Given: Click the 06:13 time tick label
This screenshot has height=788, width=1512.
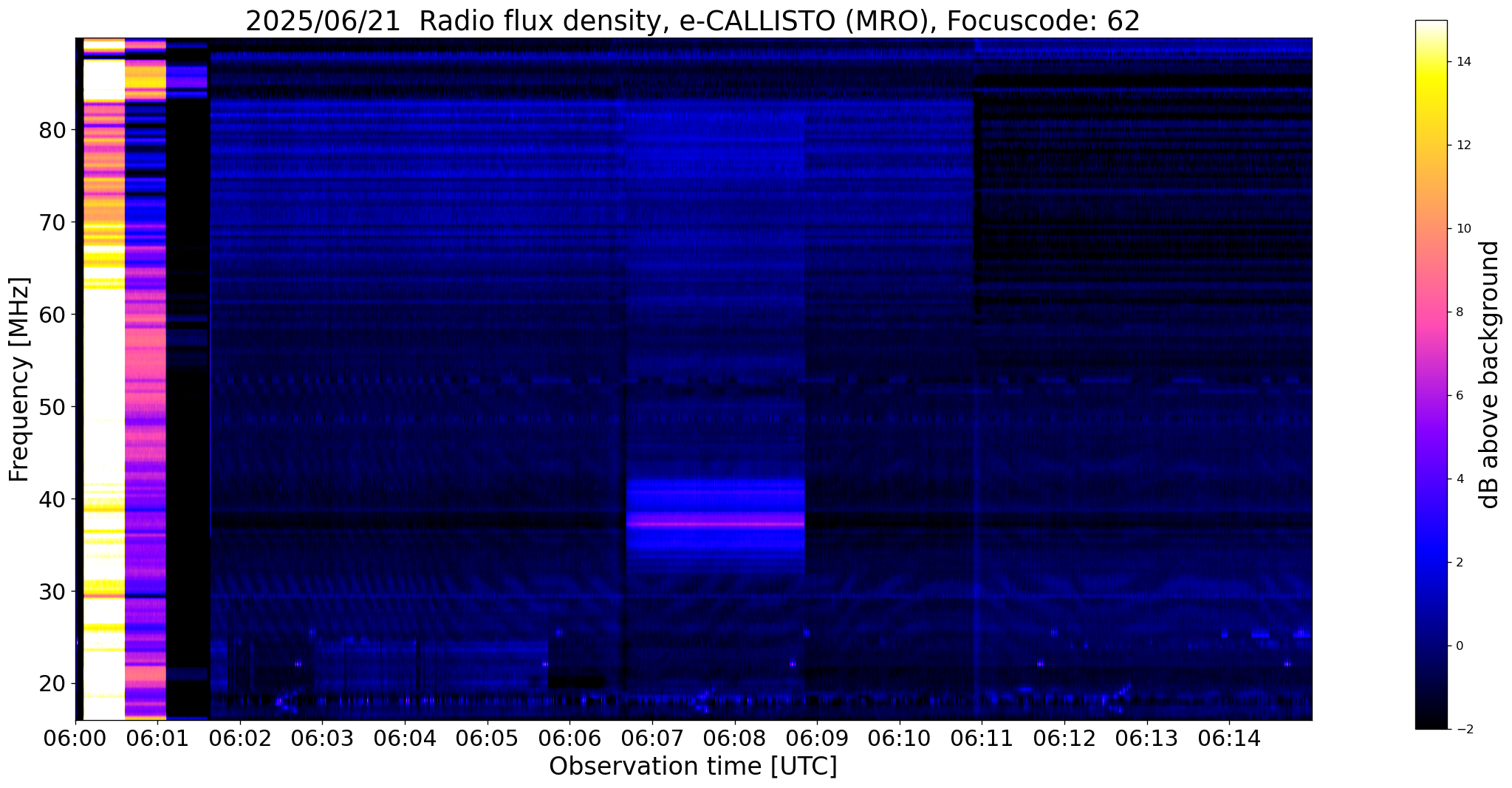Looking at the screenshot, I should coord(1147,737).
